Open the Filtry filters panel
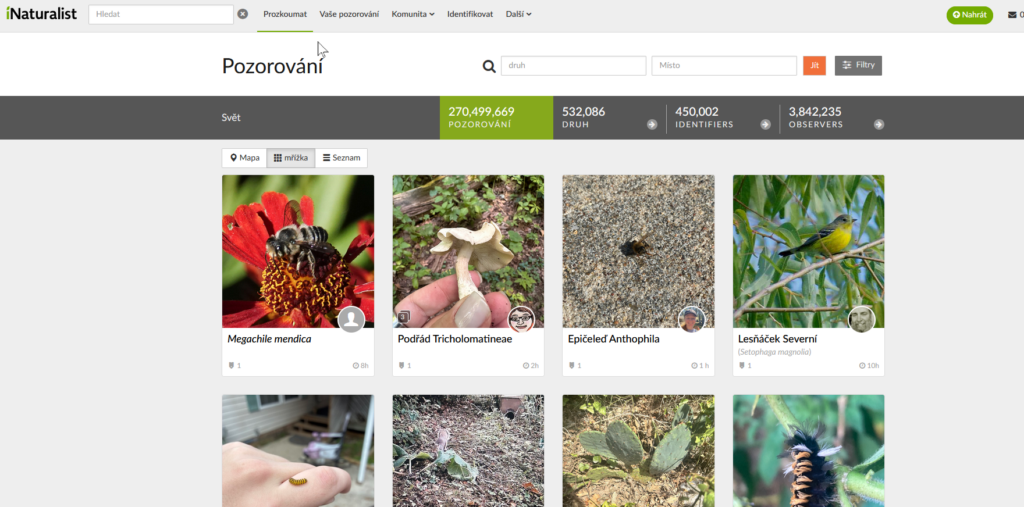 [858, 66]
